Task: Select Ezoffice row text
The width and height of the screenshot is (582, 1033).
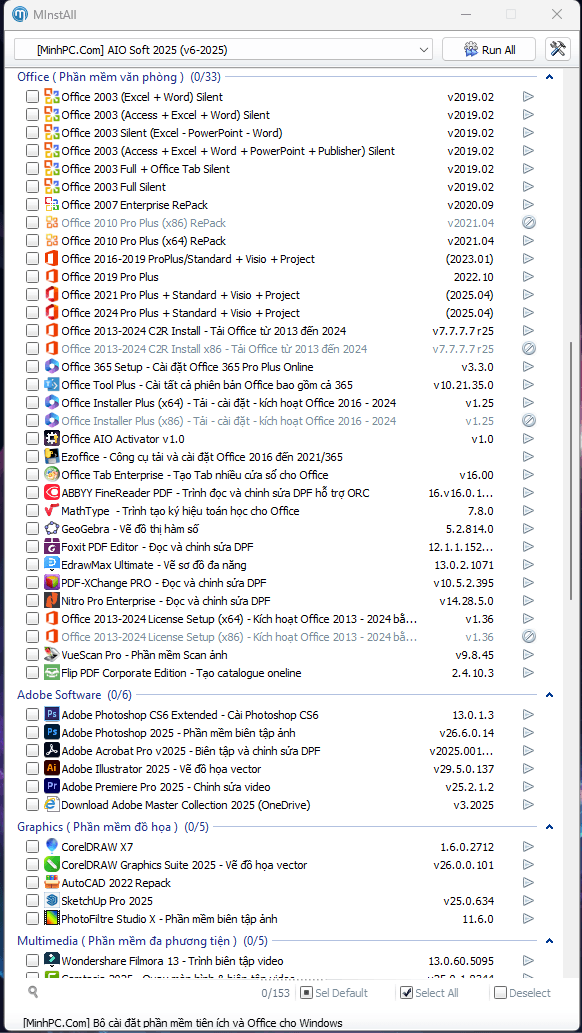Action: click(x=202, y=457)
